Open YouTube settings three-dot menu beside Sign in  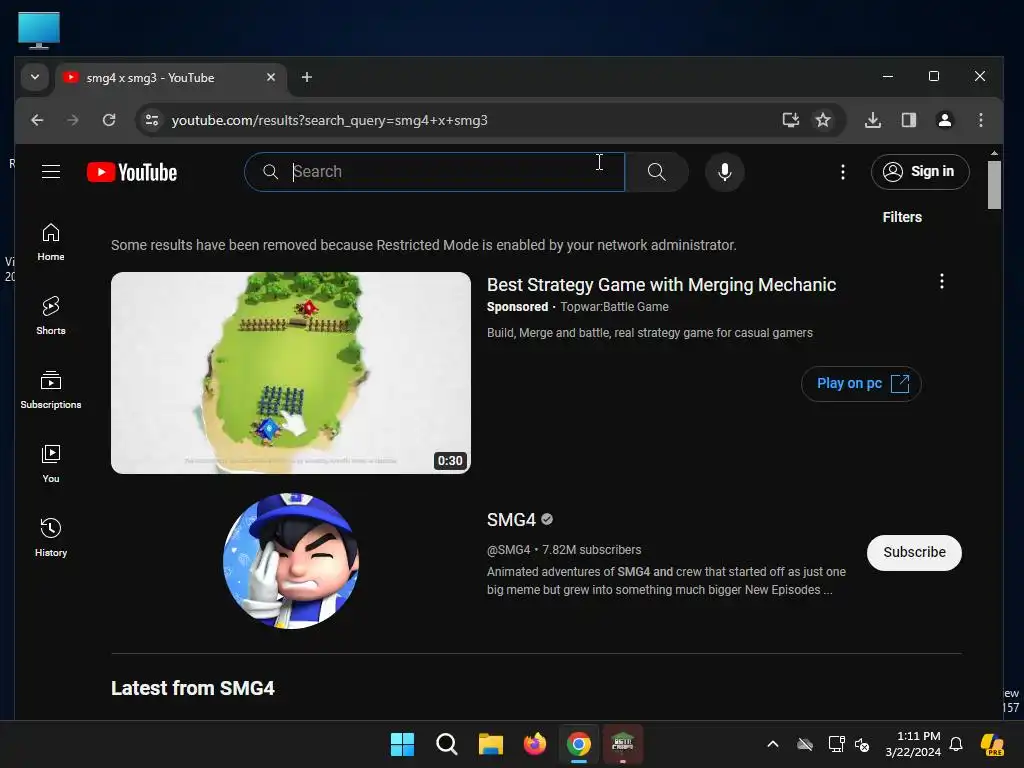[842, 172]
